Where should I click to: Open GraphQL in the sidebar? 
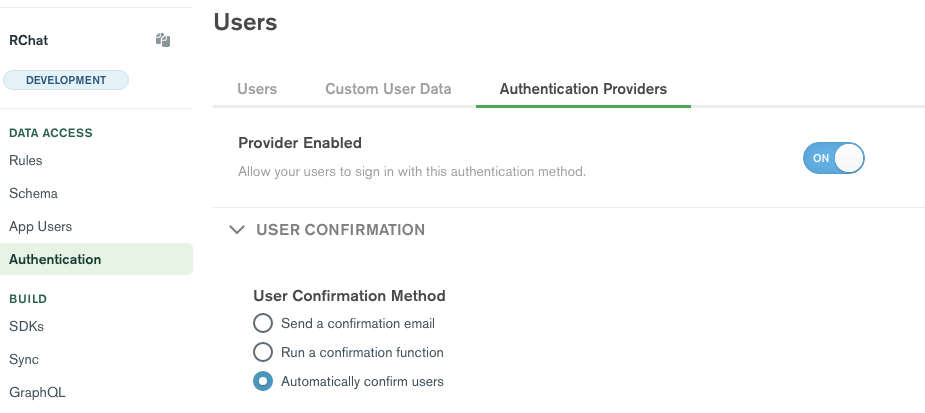click(x=37, y=392)
